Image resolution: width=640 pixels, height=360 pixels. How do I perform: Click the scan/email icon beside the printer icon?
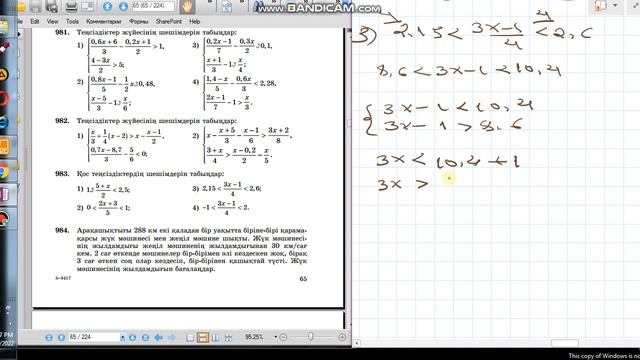[88, 7]
